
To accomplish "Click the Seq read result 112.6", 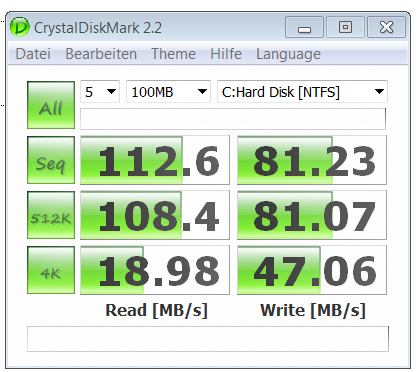I will [x=155, y=160].
